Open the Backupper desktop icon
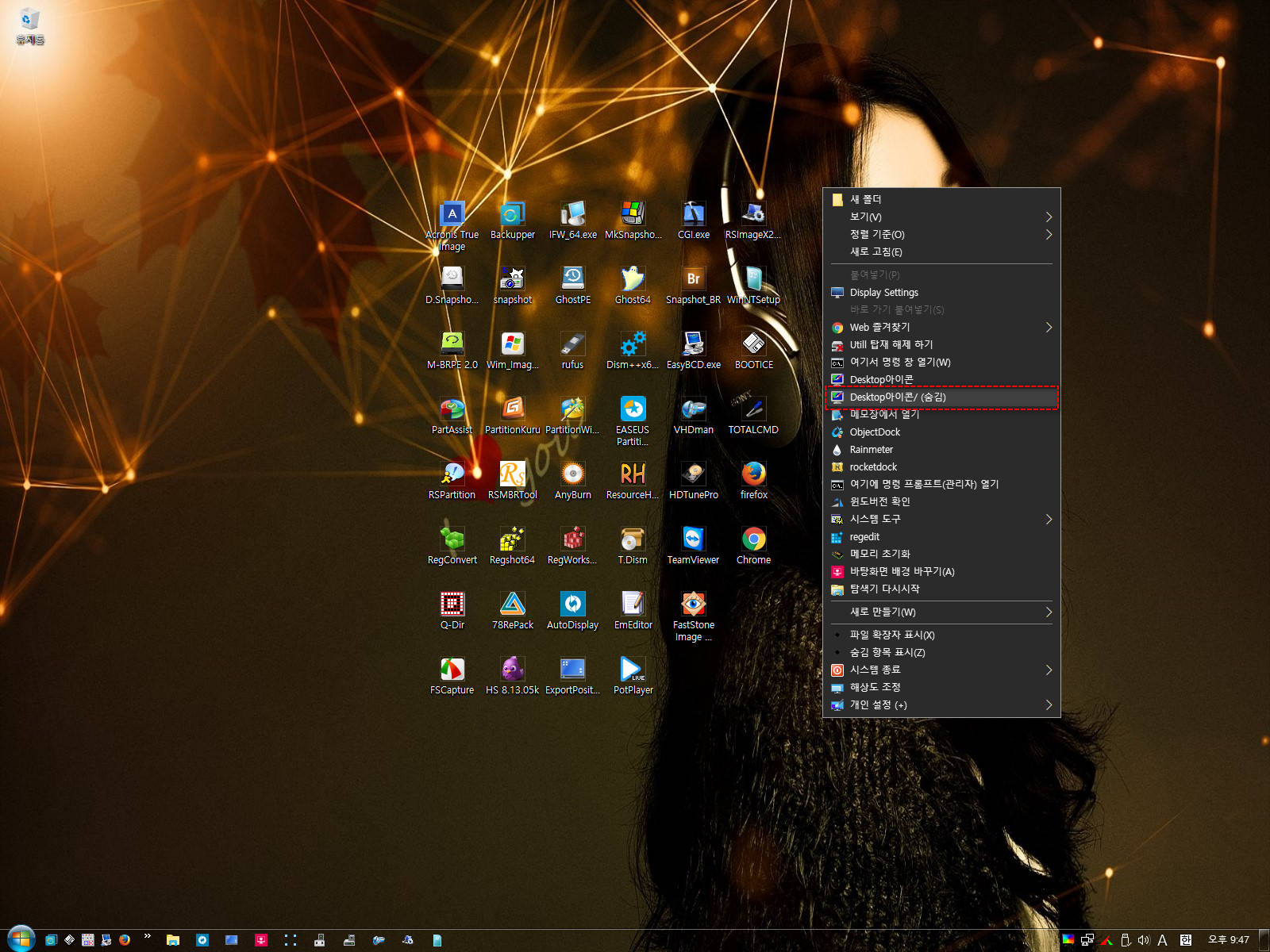The image size is (1270, 952). point(513,220)
